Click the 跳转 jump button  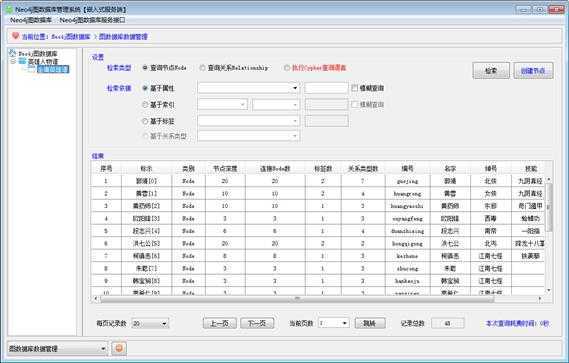pos(370,323)
